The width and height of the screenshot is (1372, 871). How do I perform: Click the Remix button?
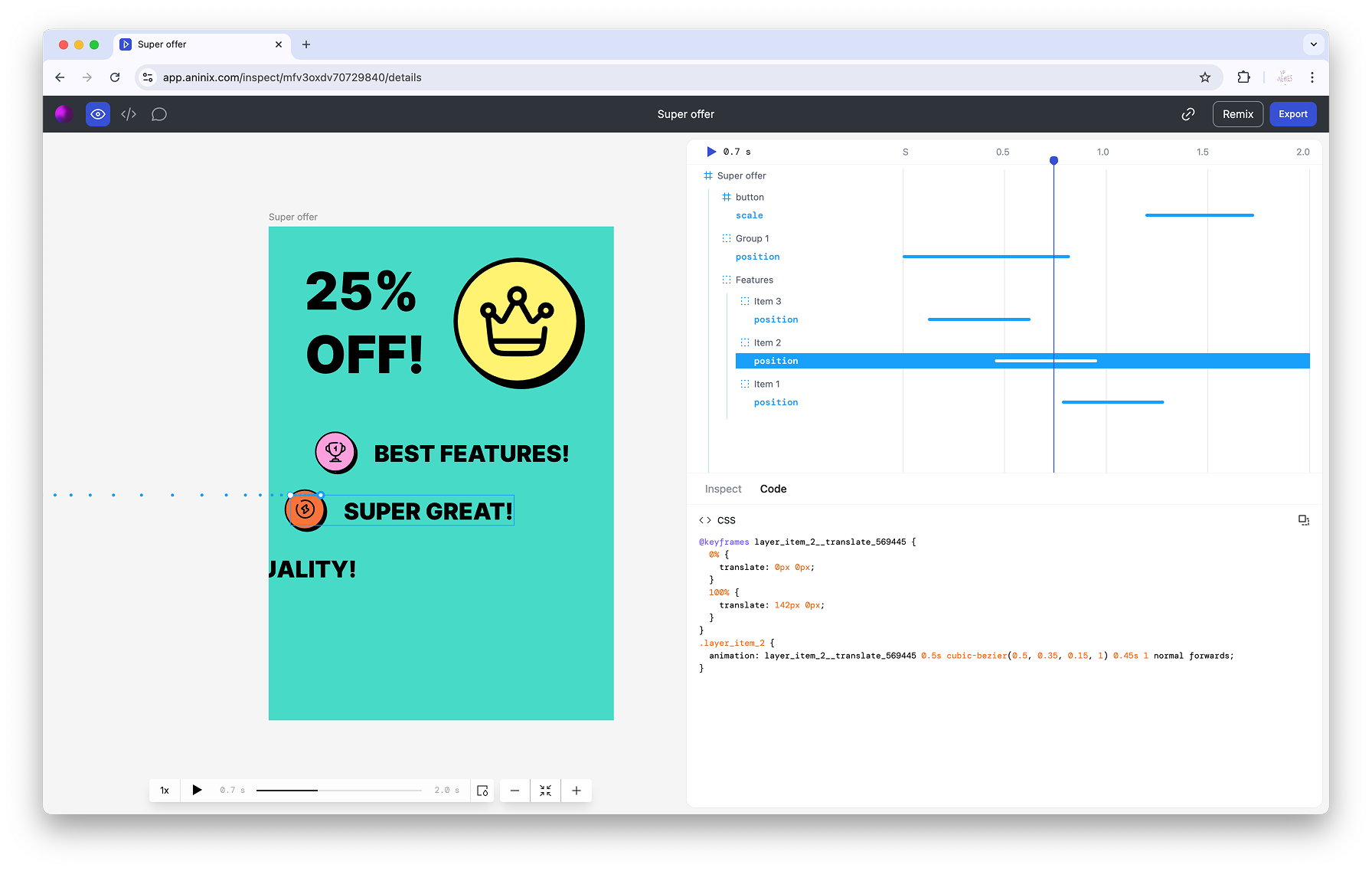click(1238, 114)
